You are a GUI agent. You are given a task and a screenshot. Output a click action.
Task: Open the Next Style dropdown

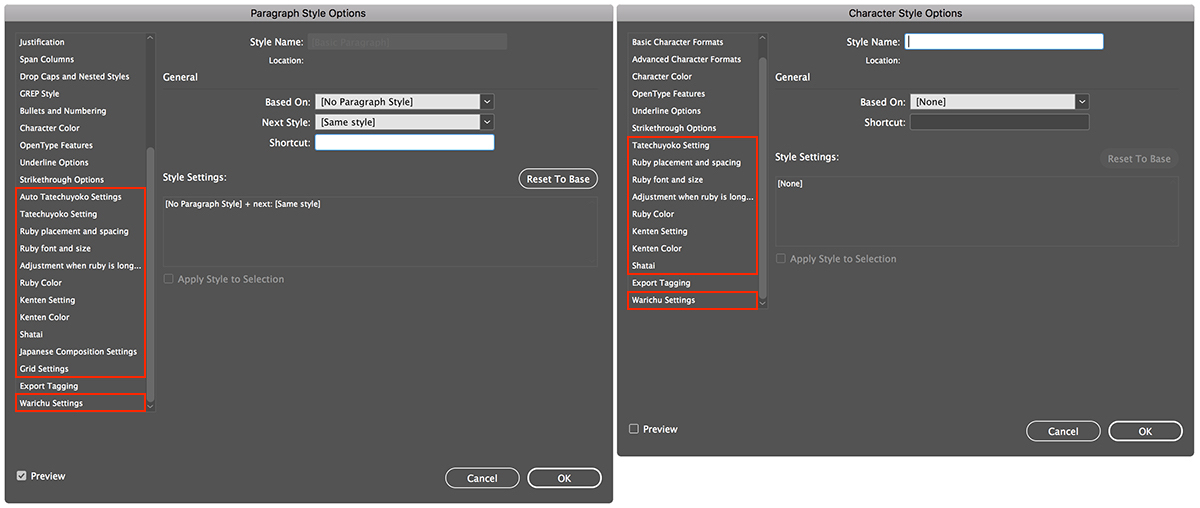486,122
